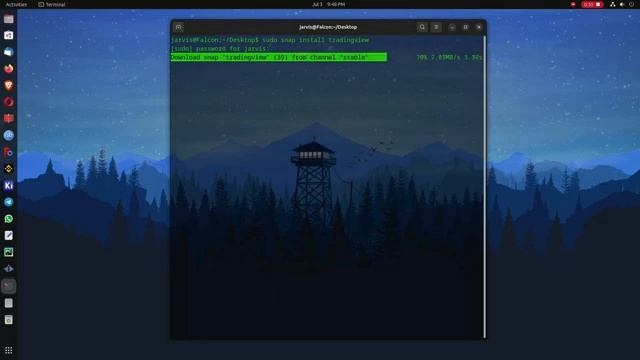This screenshot has width=640, height=360.
Task: Minimize the terminal window
Action: [x=452, y=27]
